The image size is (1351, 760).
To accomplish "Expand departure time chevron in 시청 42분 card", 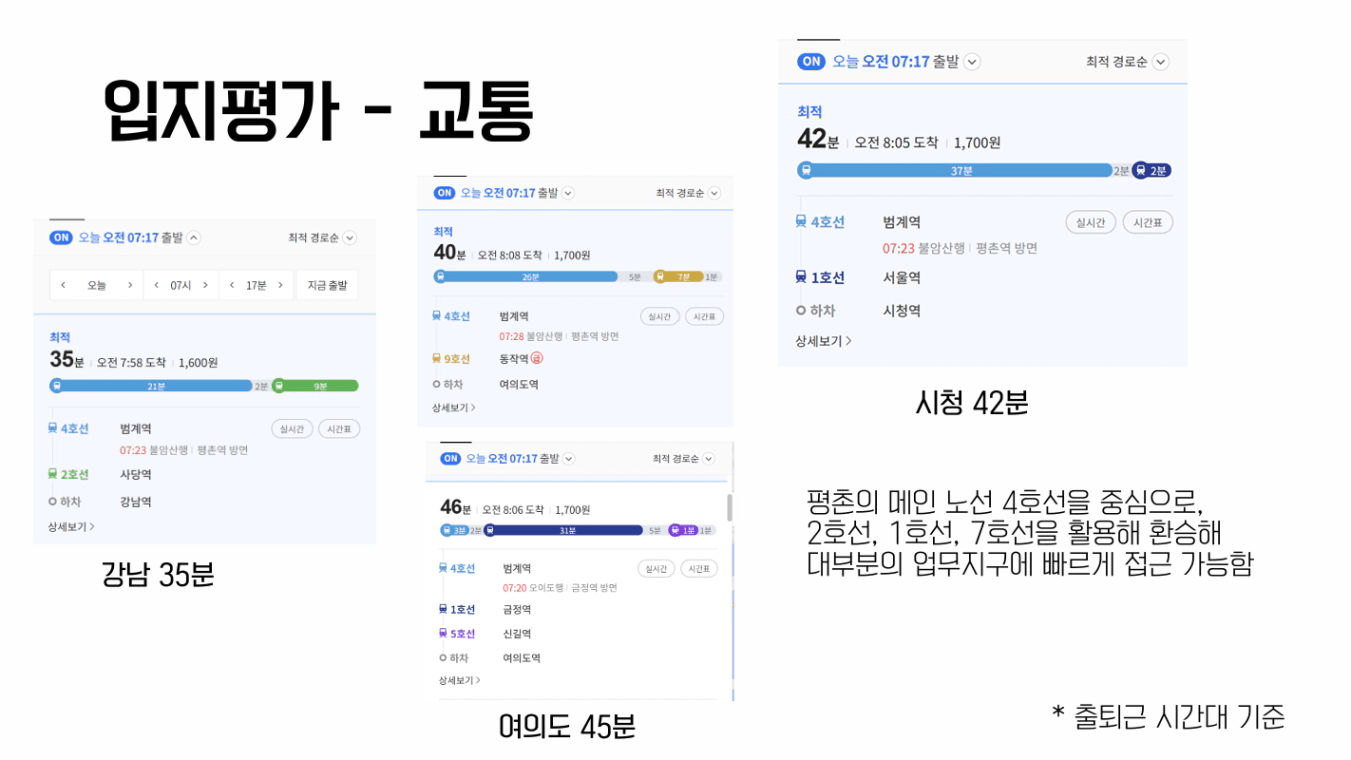I will (972, 62).
